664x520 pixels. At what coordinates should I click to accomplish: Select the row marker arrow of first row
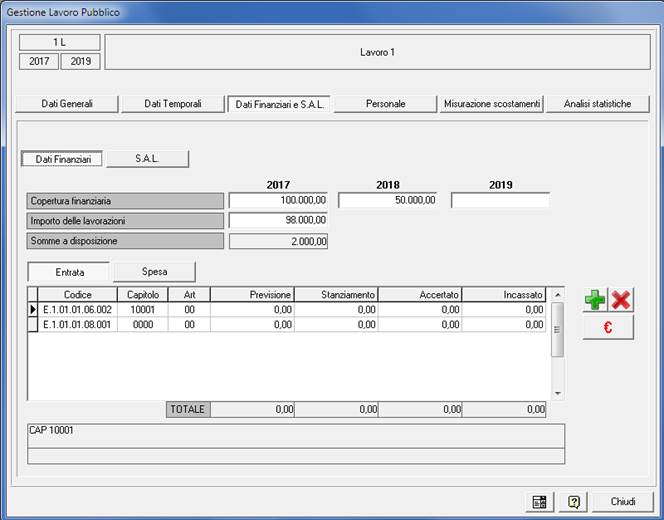pos(32,310)
